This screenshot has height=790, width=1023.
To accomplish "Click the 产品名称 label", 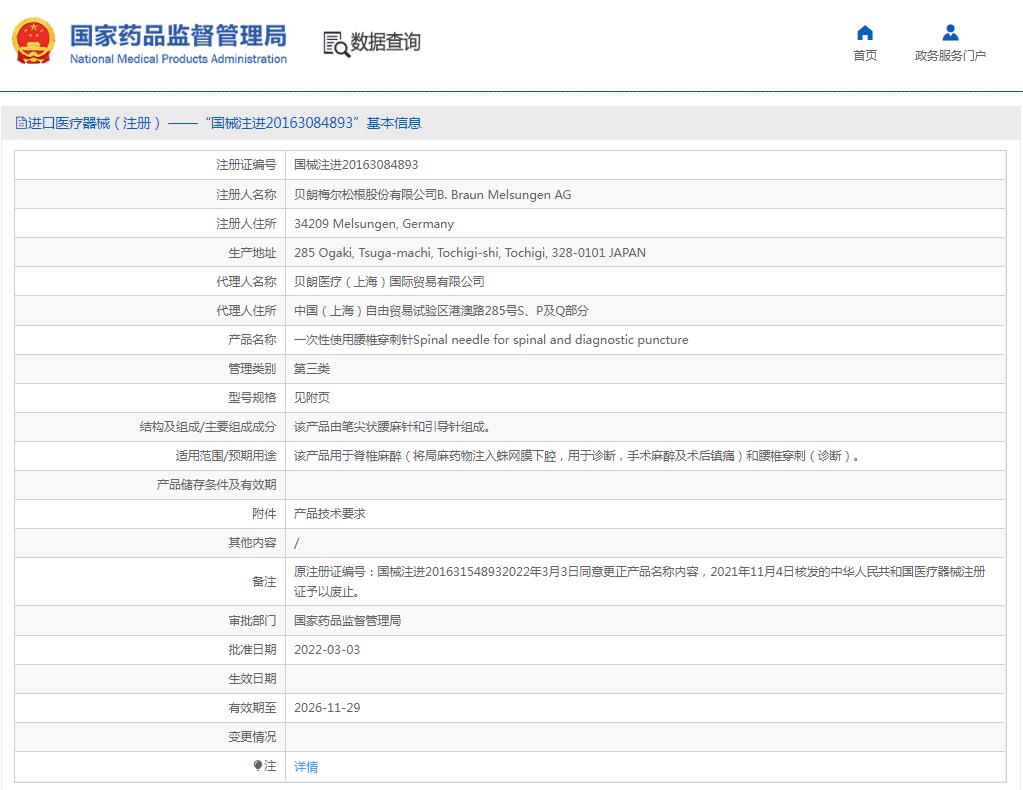I will pyautogui.click(x=252, y=340).
